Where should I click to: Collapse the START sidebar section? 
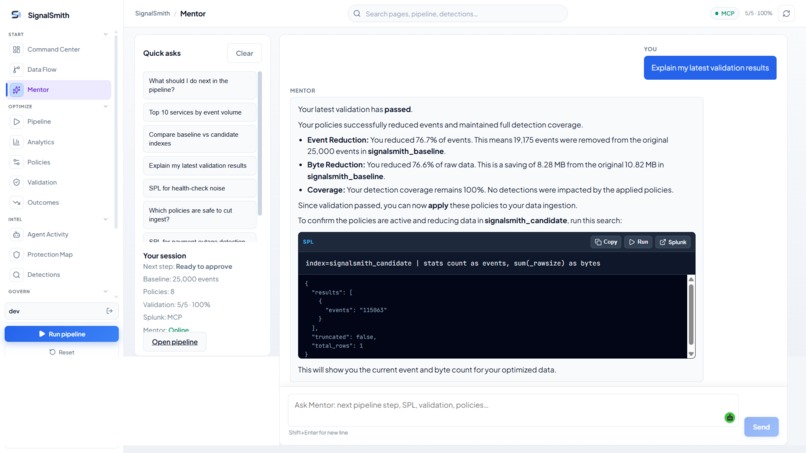click(x=105, y=34)
